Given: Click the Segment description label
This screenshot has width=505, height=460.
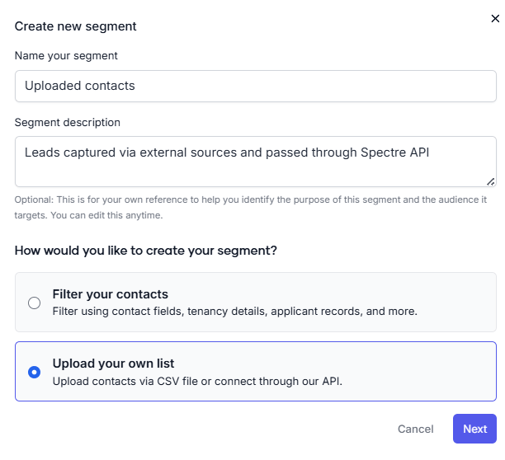Looking at the screenshot, I should click(x=67, y=122).
